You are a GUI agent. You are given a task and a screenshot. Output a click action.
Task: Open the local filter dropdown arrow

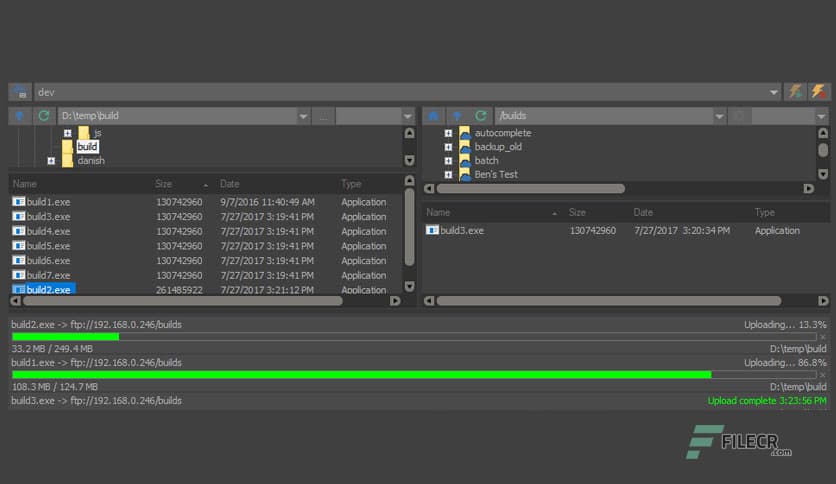(x=408, y=116)
